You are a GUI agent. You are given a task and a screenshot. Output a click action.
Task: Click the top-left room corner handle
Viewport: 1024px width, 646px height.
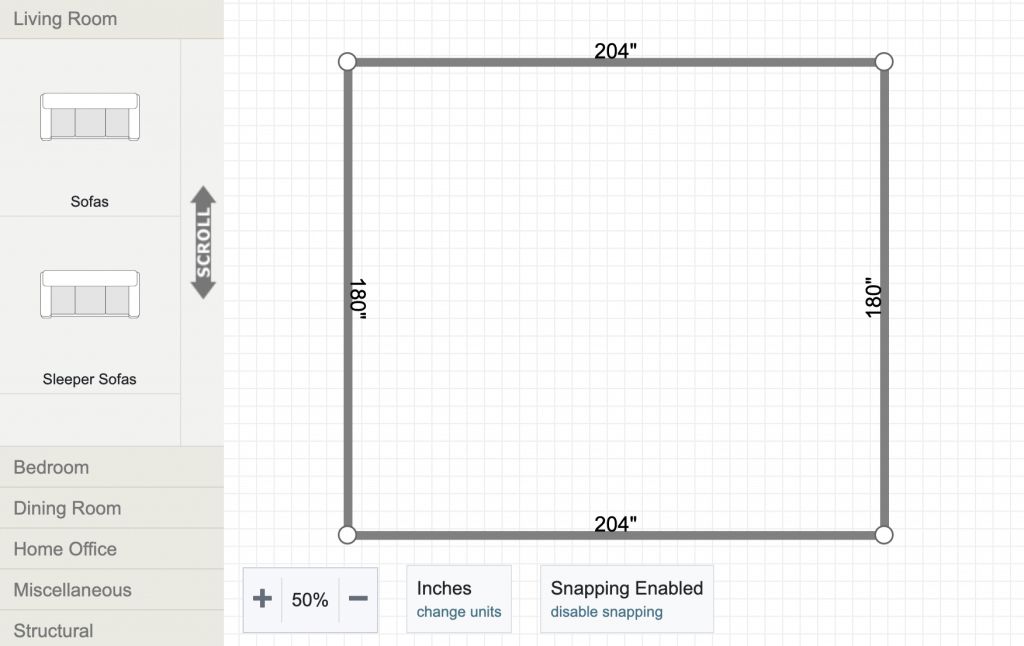[x=347, y=62]
